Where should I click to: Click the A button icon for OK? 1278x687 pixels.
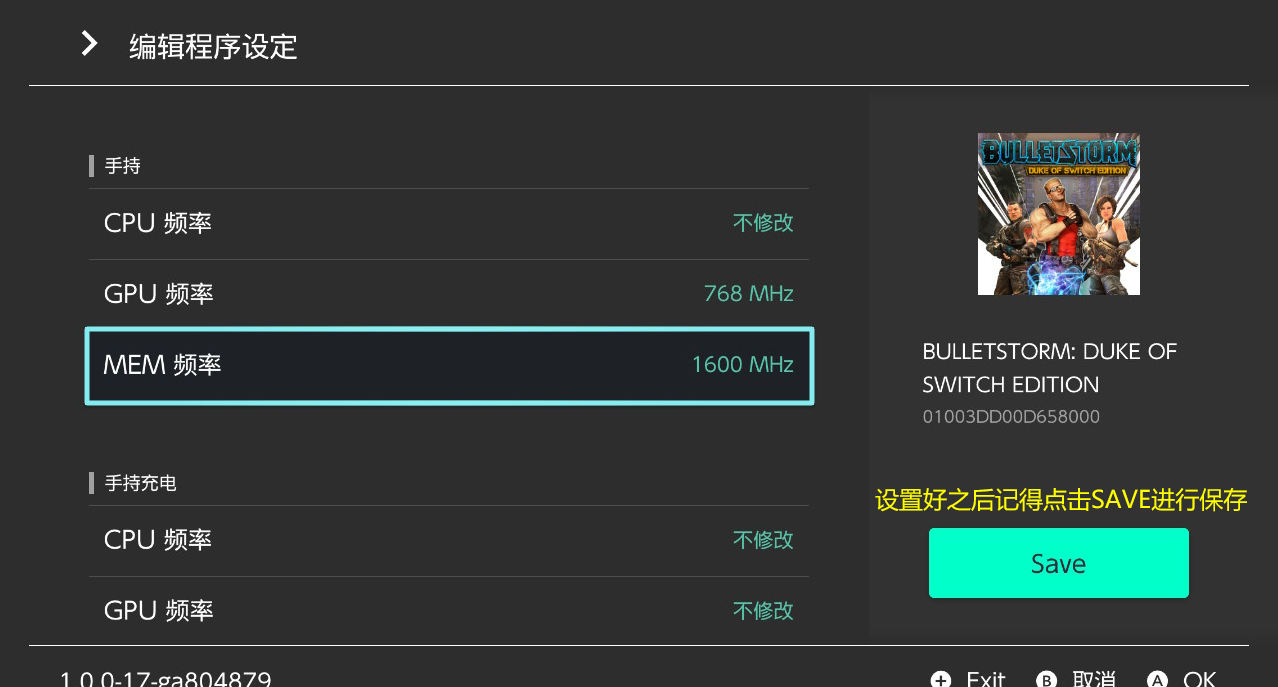pos(1157,680)
